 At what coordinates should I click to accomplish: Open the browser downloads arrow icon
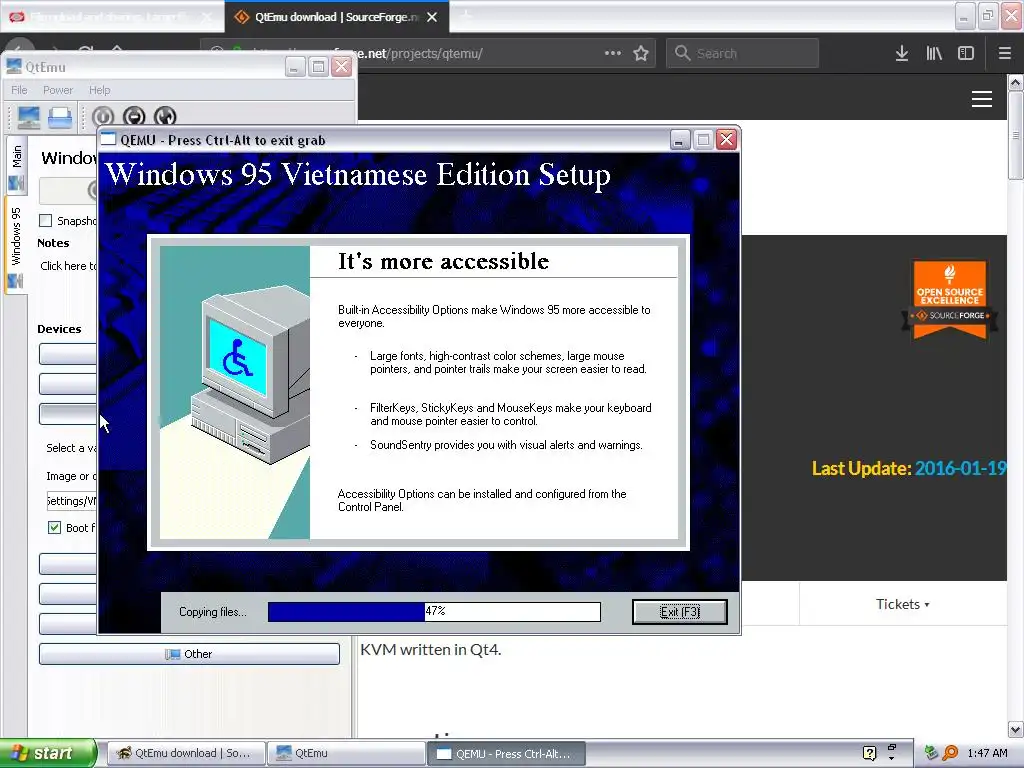[x=902, y=54]
